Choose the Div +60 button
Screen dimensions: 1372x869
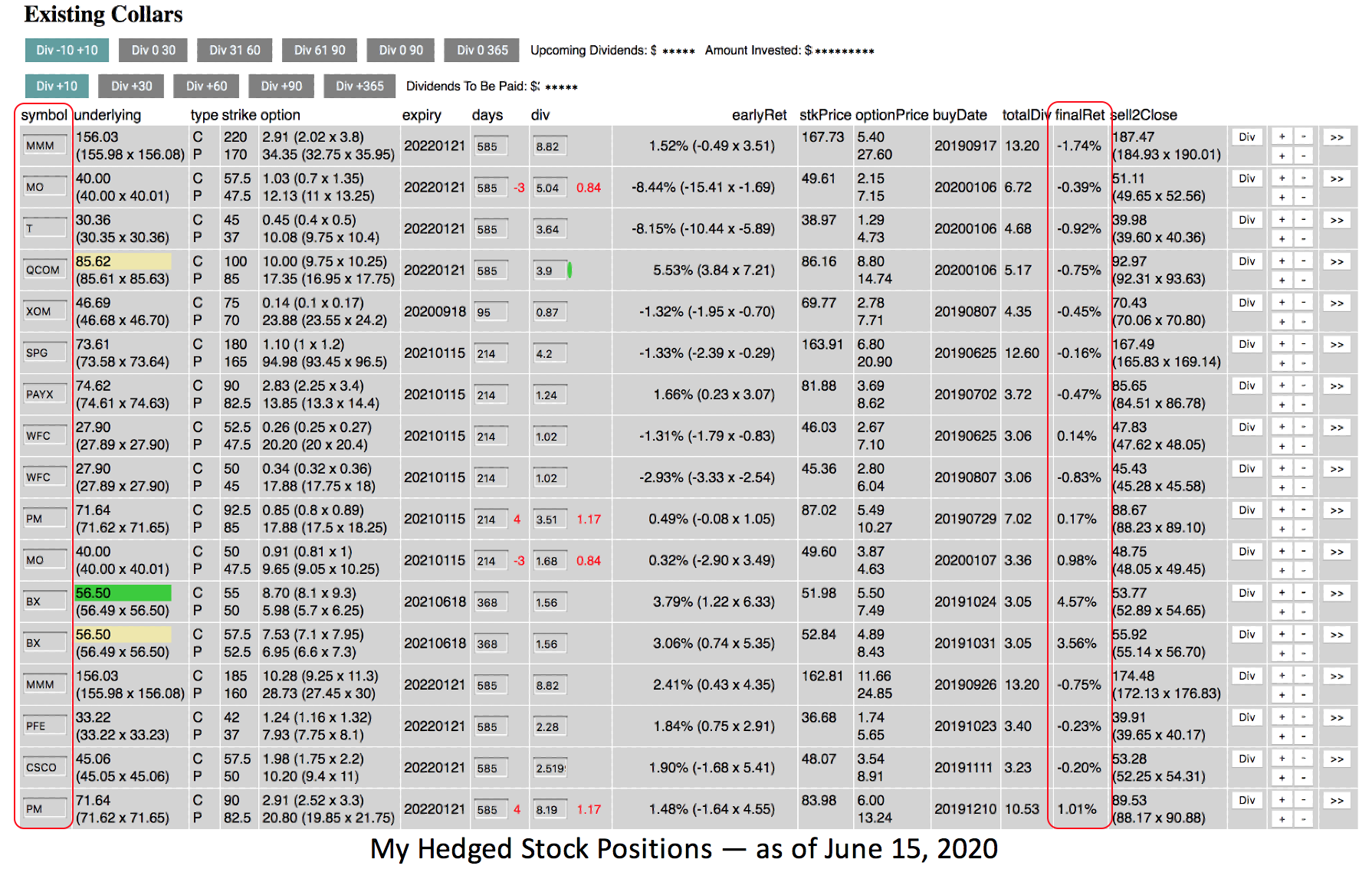206,86
